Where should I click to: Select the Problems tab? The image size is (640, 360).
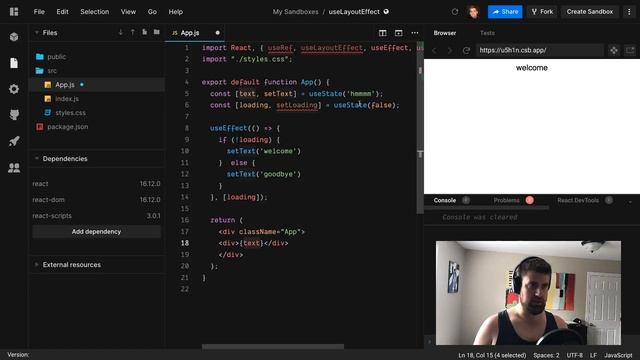(x=507, y=200)
